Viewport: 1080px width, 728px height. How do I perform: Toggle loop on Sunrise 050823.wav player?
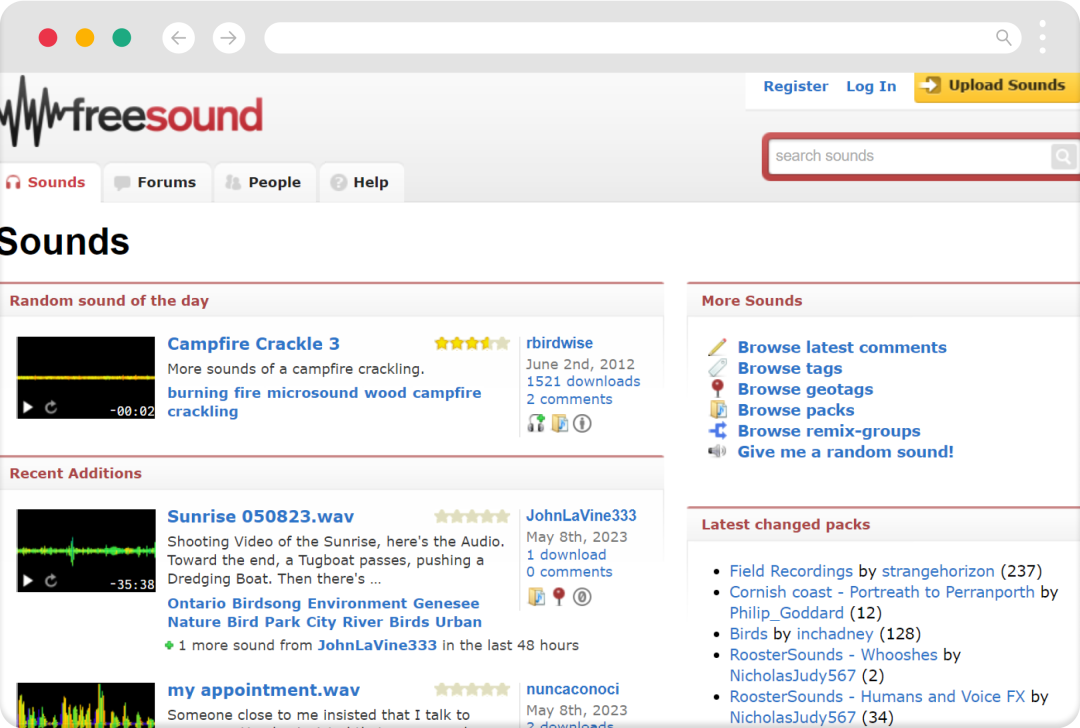point(51,581)
